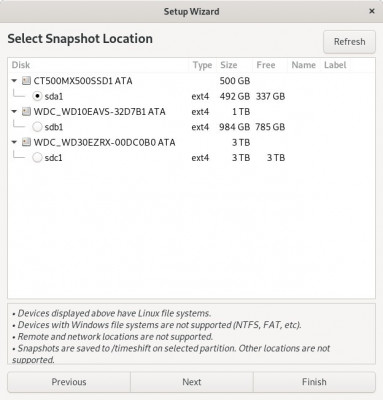Close the Setup Wizard window
Image resolution: width=383 pixels, height=400 pixels.
click(x=372, y=11)
